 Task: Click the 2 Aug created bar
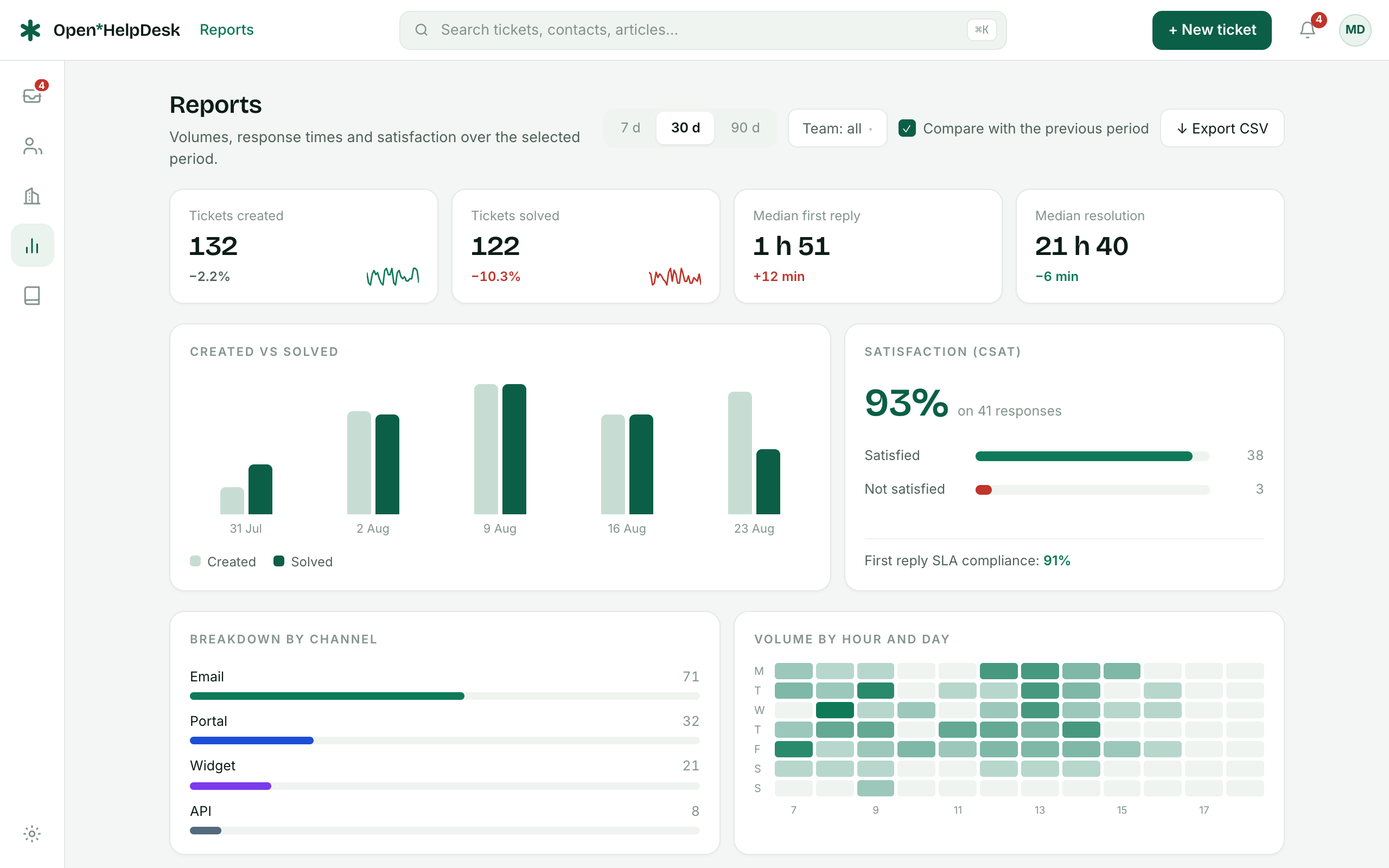click(359, 463)
